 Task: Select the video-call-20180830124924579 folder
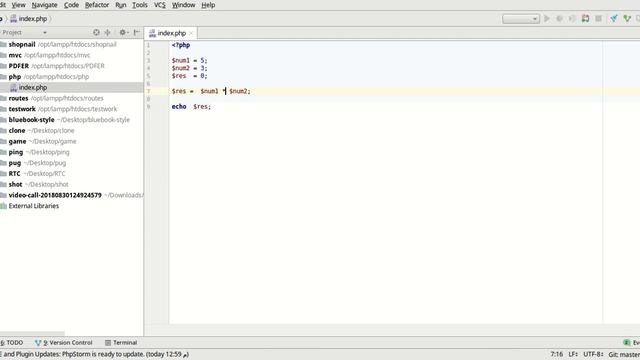click(71, 195)
